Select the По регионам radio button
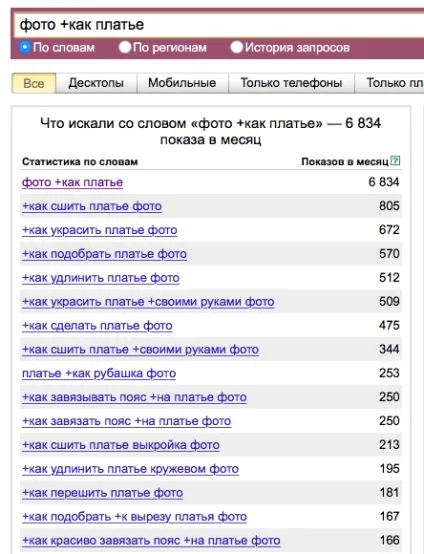 (125, 47)
